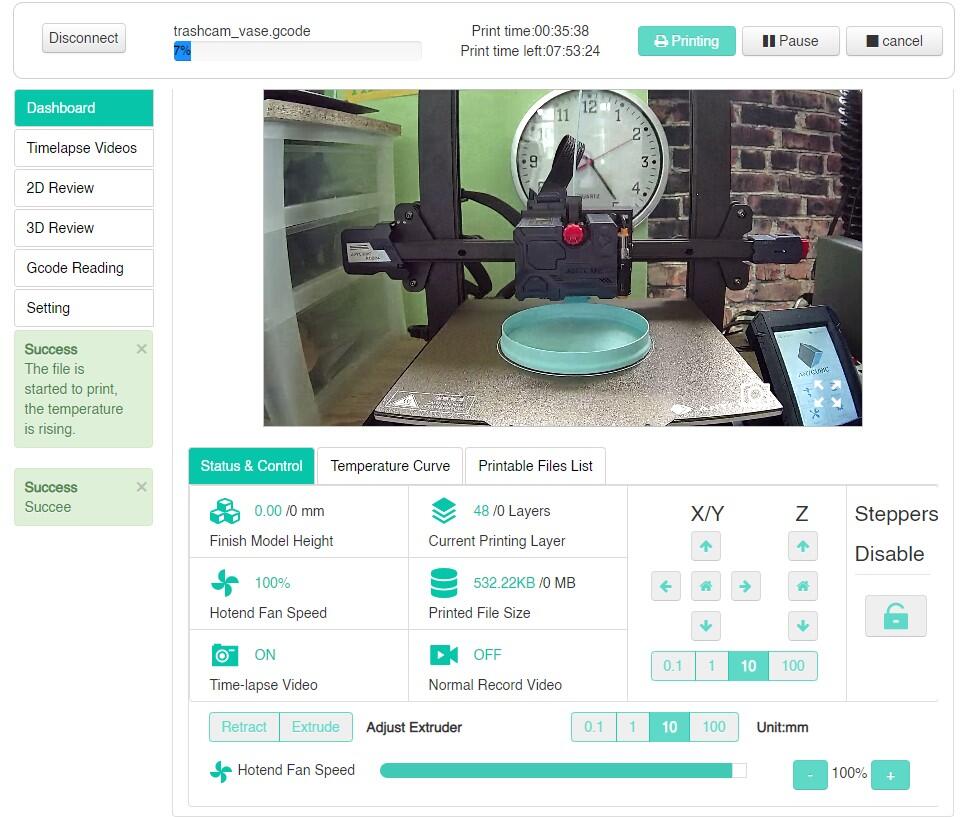
Task: Click the X/Y home icon
Action: pos(706,586)
